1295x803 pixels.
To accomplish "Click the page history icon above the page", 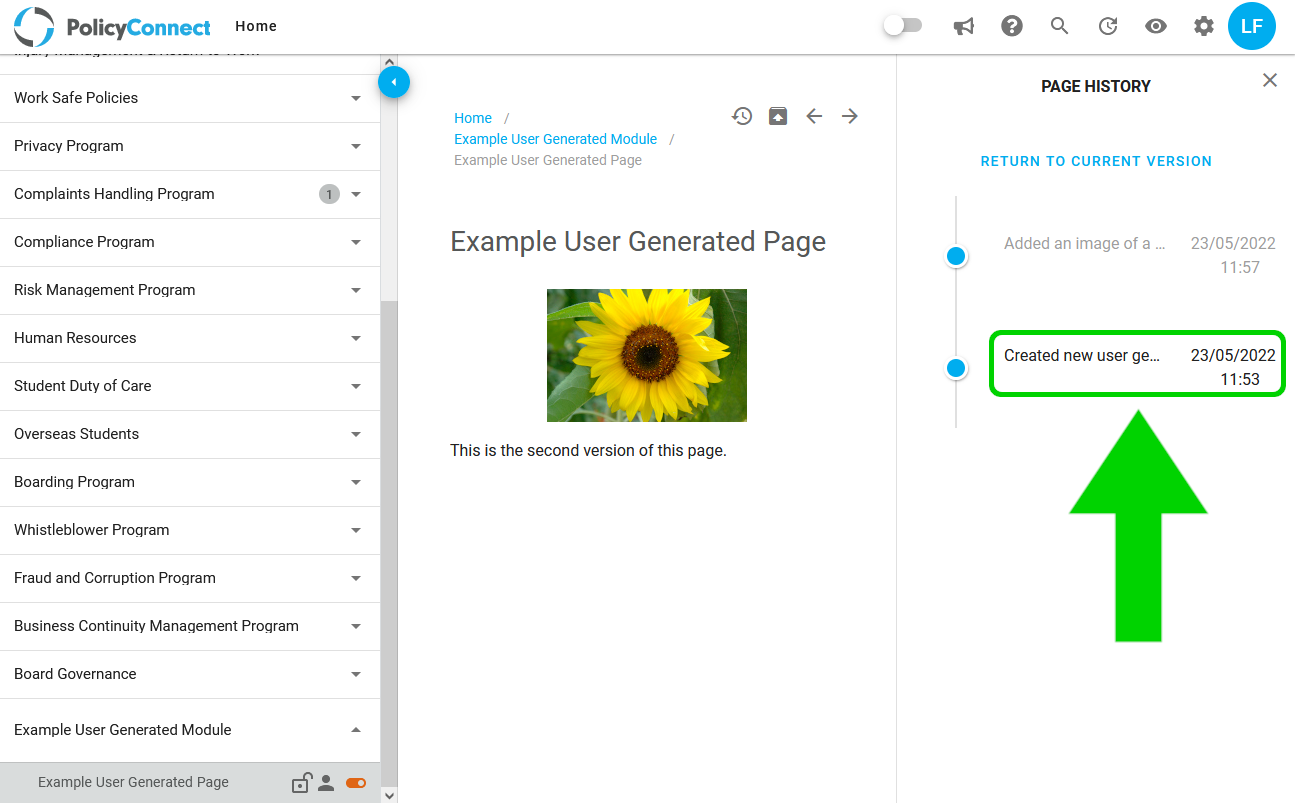I will (742, 116).
